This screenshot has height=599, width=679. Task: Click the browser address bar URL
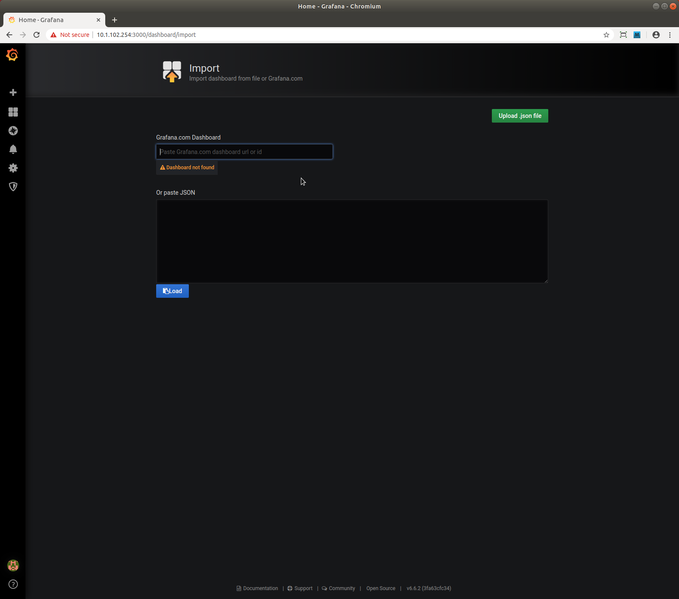pos(146,35)
